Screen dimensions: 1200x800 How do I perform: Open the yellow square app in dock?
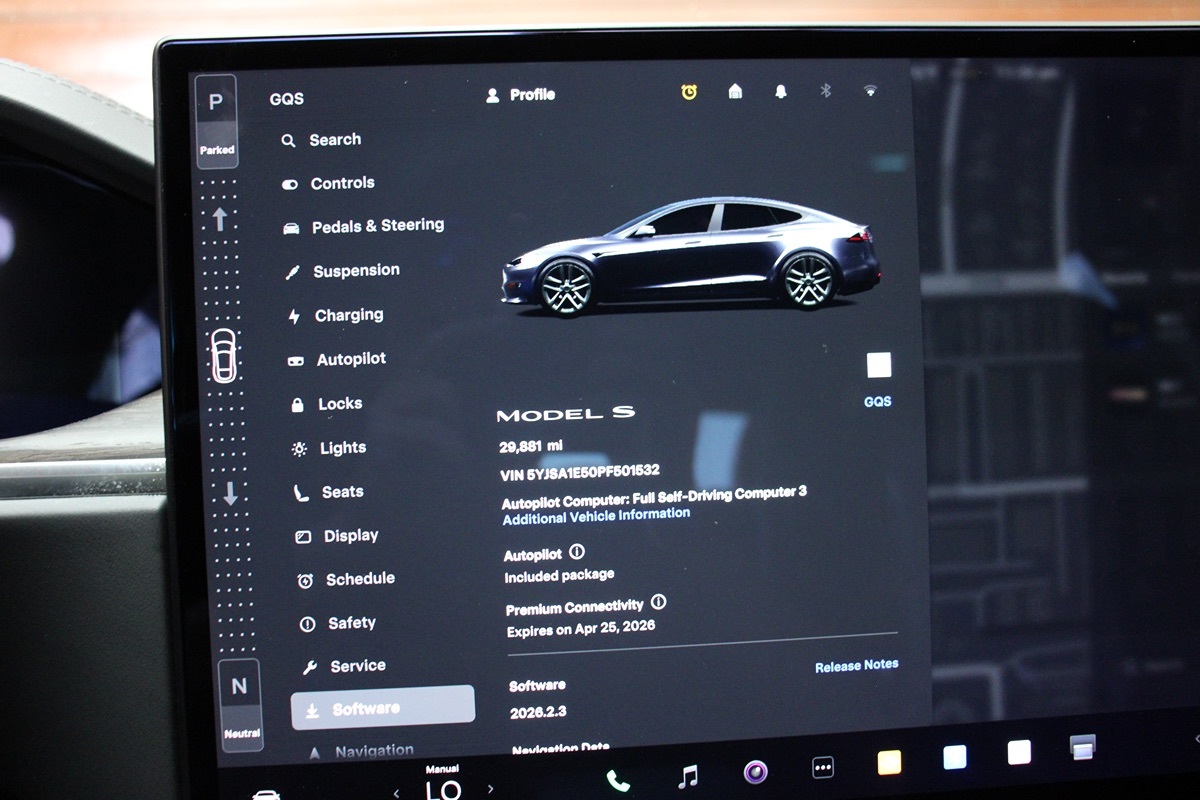(x=889, y=763)
